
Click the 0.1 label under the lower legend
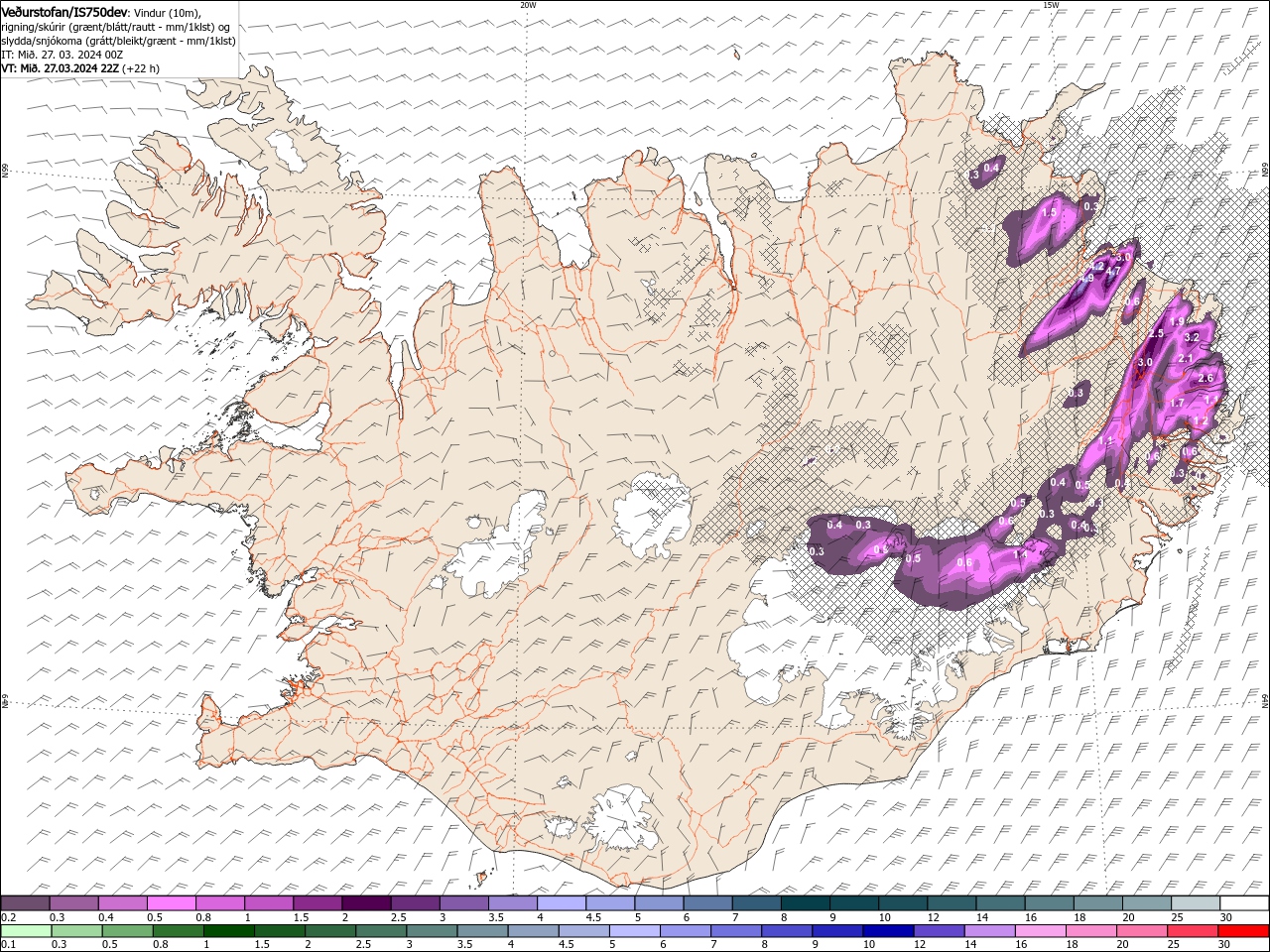[8, 944]
